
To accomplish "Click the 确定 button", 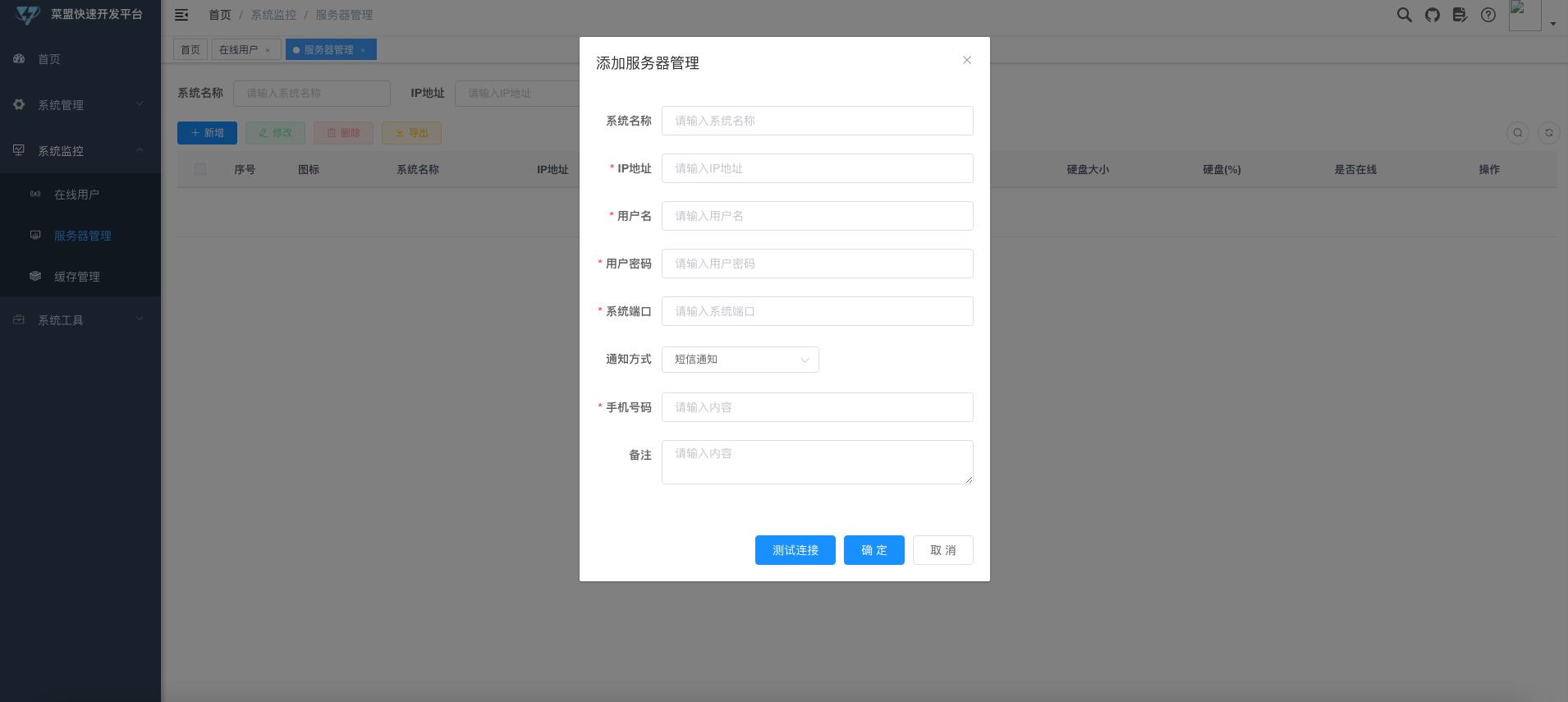I will point(874,550).
